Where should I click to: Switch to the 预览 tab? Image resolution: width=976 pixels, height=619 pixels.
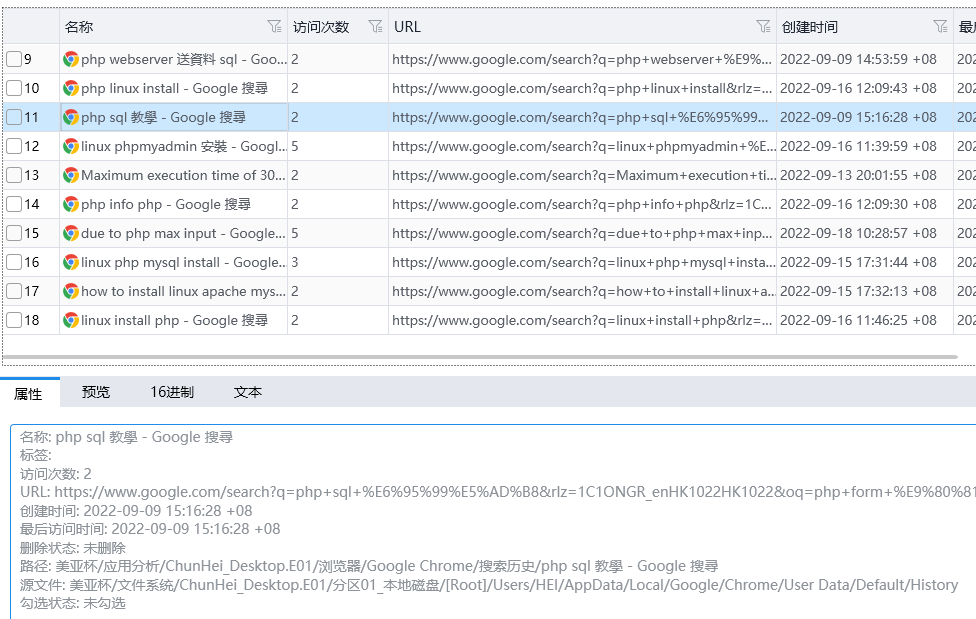[x=96, y=393]
